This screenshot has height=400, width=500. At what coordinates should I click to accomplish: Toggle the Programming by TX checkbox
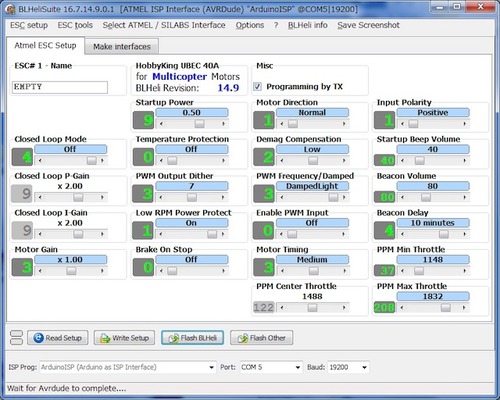coord(257,87)
